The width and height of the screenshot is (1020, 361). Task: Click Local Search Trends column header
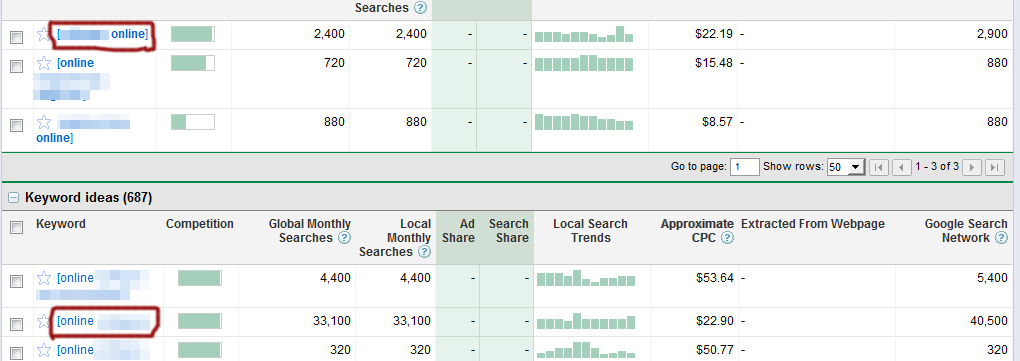click(x=590, y=231)
